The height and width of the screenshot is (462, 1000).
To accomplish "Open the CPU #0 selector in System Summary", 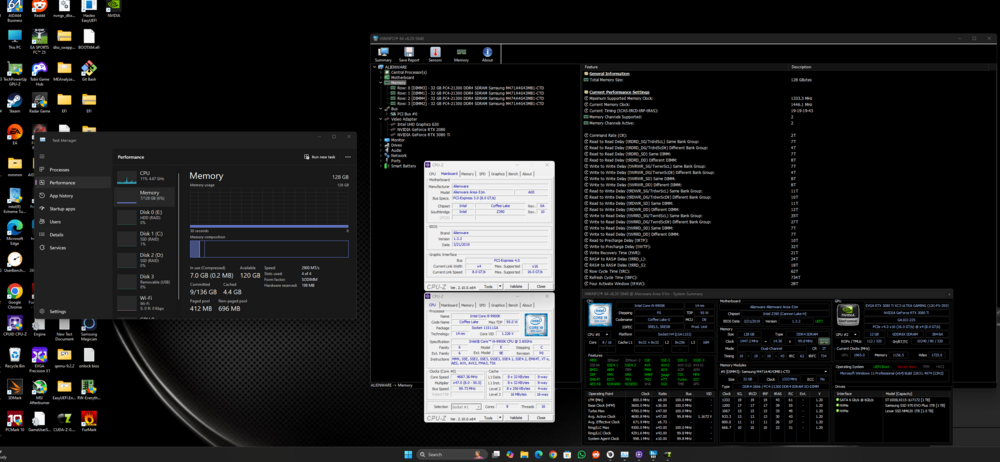I will 597,334.
